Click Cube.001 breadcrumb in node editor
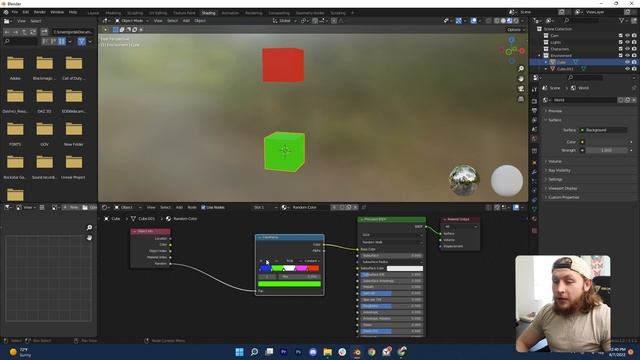This screenshot has width=640, height=360. coord(142,219)
